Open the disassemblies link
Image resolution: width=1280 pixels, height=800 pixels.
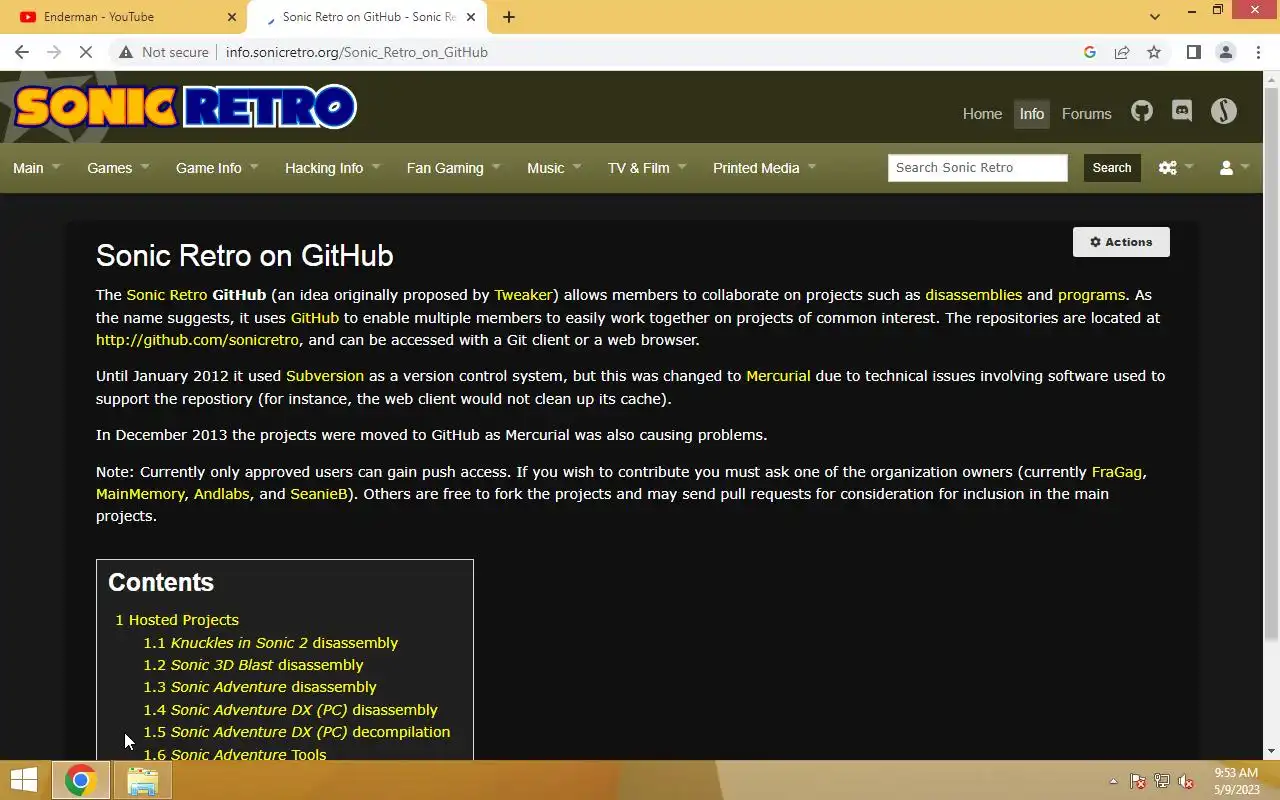click(x=973, y=295)
